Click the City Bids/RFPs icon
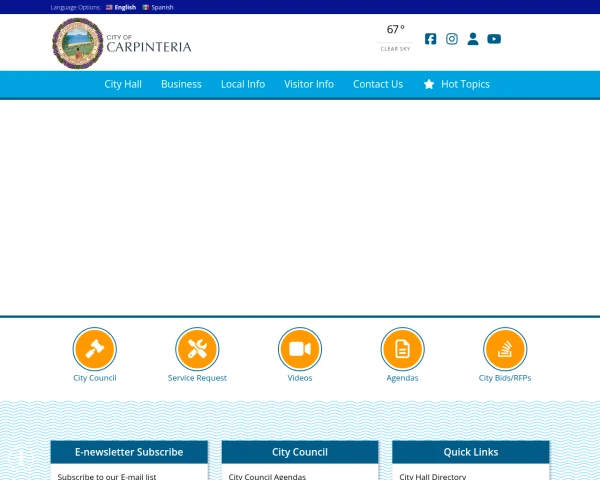The width and height of the screenshot is (600, 480). (x=505, y=349)
